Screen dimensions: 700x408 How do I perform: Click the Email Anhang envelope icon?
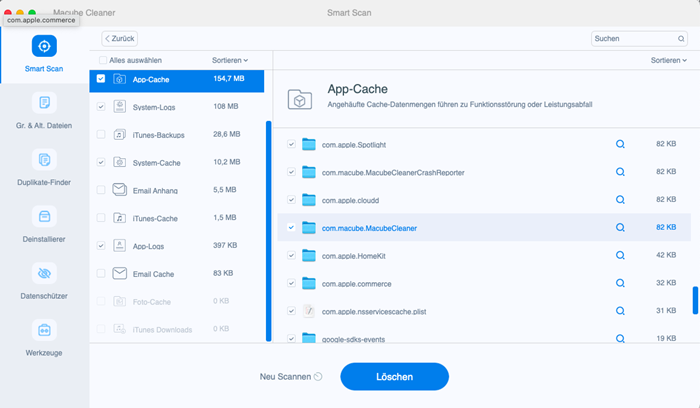point(119,190)
